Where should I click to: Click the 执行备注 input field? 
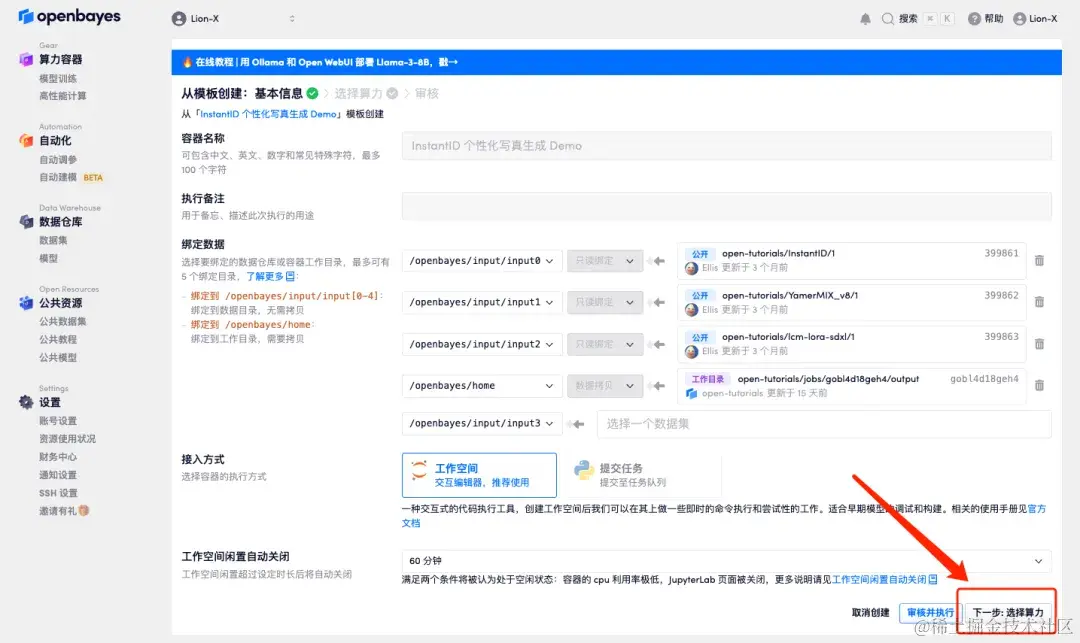tap(727, 206)
